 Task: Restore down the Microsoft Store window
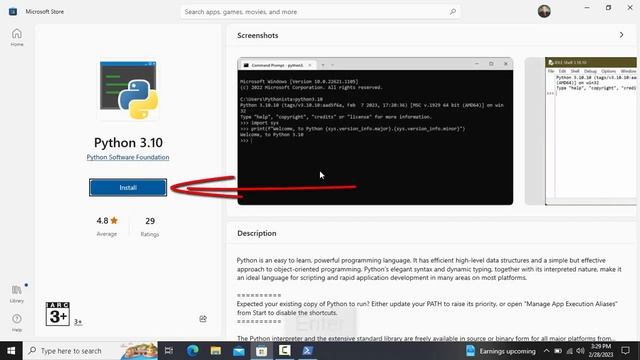coord(608,8)
